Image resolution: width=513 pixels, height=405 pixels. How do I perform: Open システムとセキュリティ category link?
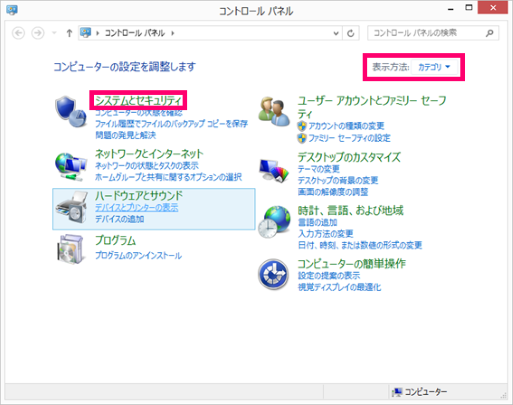[138, 100]
